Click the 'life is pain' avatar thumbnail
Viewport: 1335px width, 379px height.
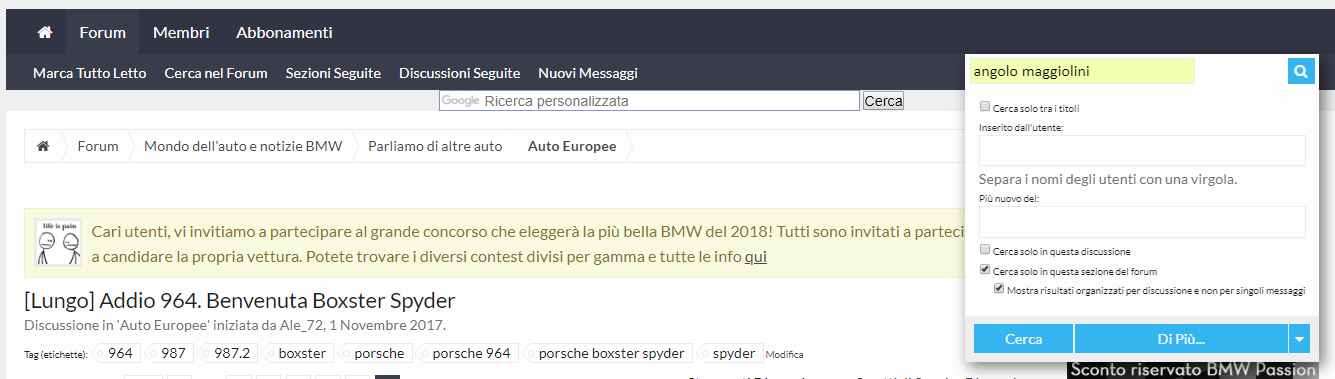coord(58,241)
